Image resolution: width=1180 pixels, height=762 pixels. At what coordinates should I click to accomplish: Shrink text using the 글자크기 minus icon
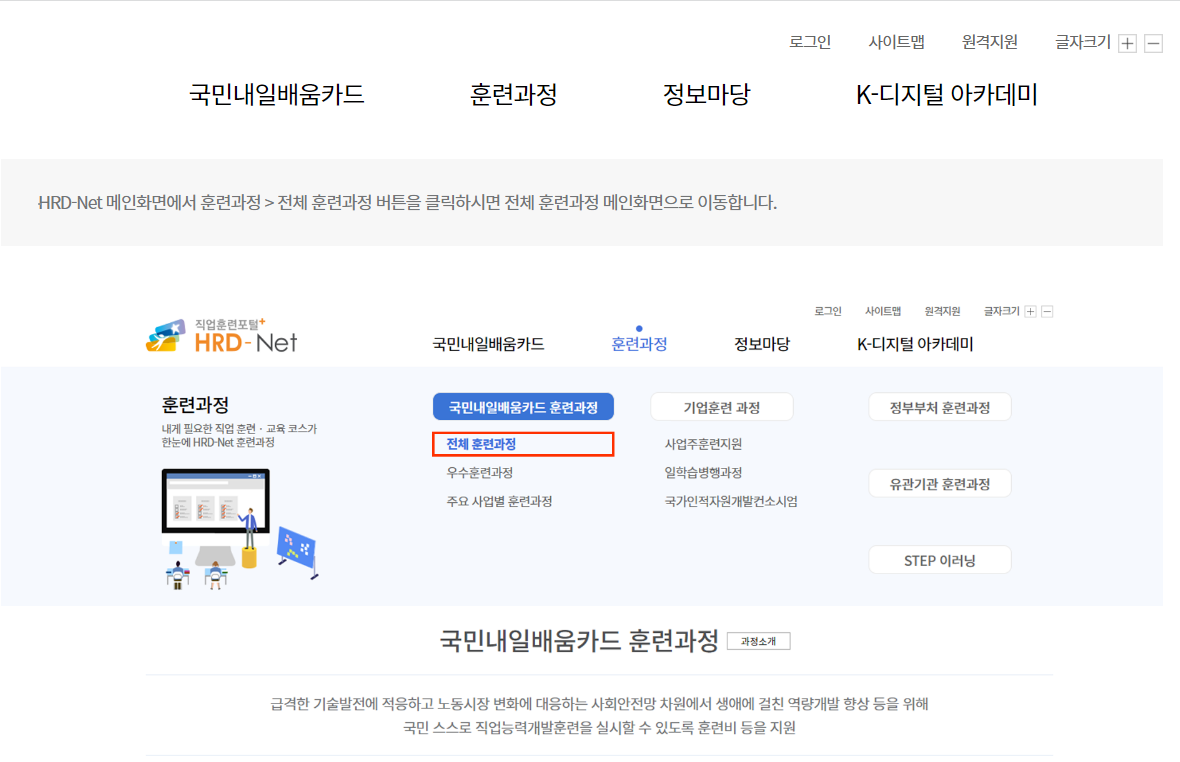[1154, 43]
